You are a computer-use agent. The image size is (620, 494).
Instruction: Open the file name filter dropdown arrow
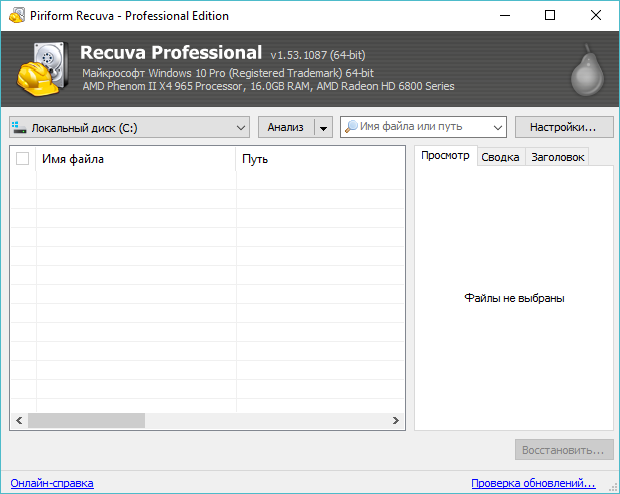[498, 128]
